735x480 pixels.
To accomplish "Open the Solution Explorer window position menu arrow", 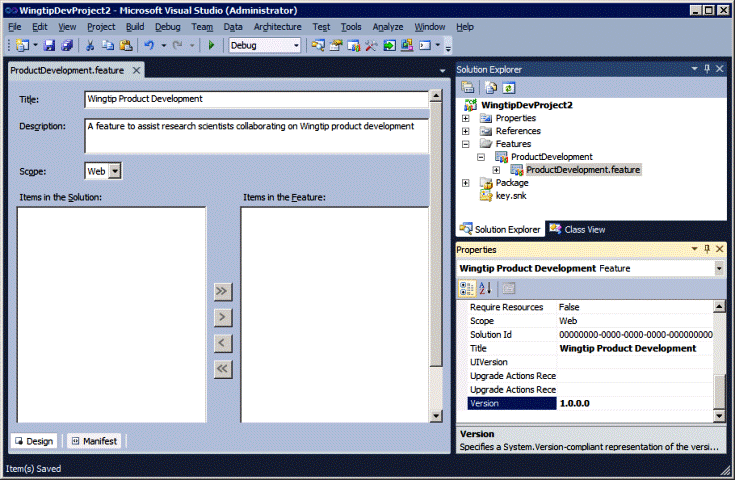I will click(694, 69).
